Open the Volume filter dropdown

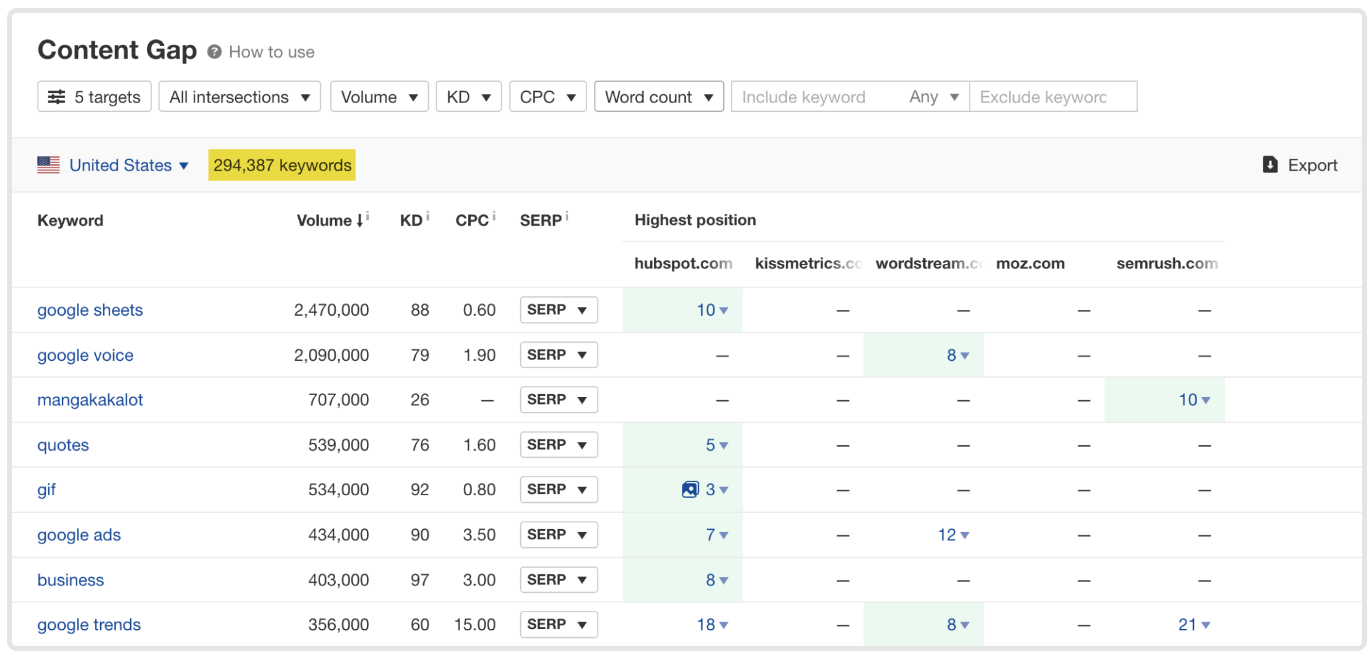click(379, 97)
